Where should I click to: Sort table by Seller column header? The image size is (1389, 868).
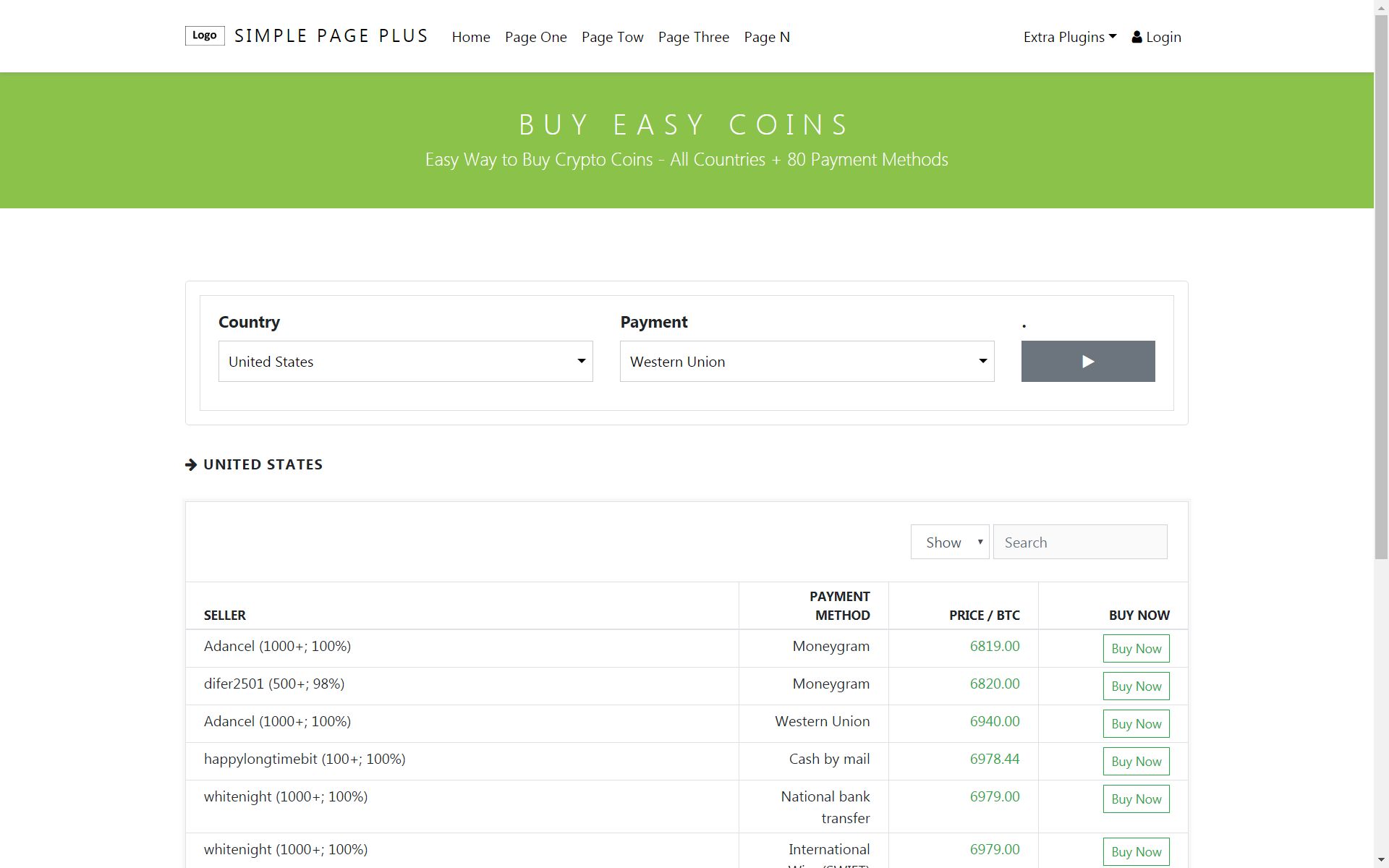tap(225, 616)
